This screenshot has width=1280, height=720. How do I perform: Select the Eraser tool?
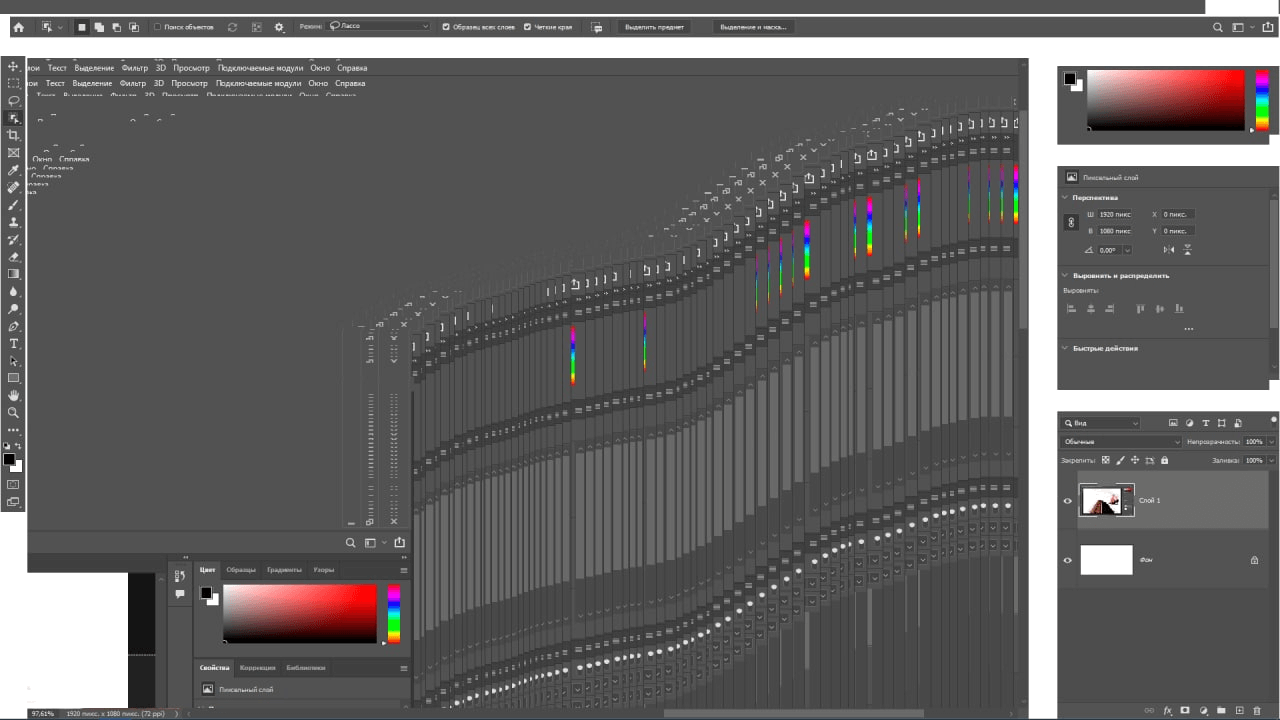coord(13,256)
